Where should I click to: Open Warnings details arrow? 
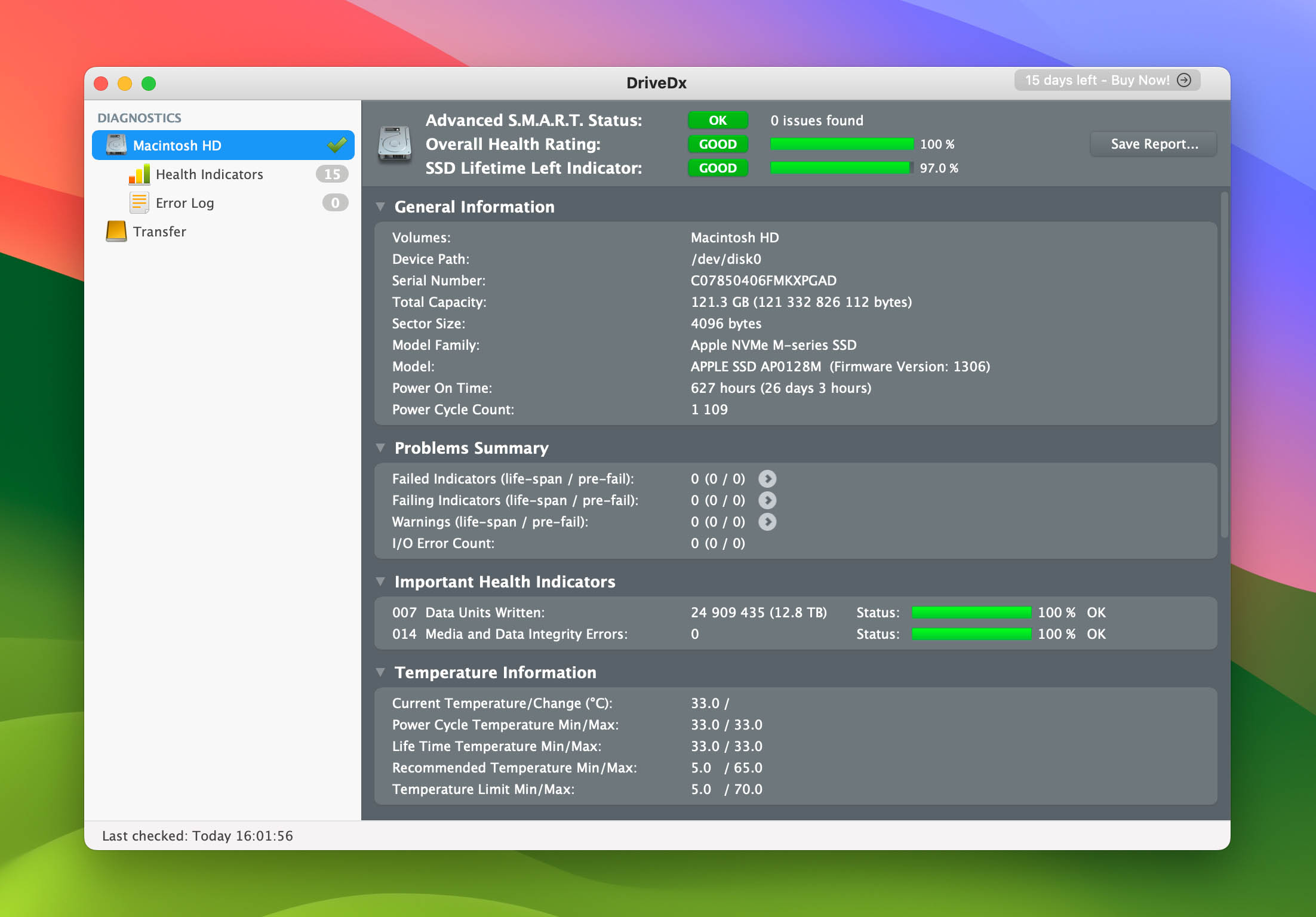click(767, 522)
